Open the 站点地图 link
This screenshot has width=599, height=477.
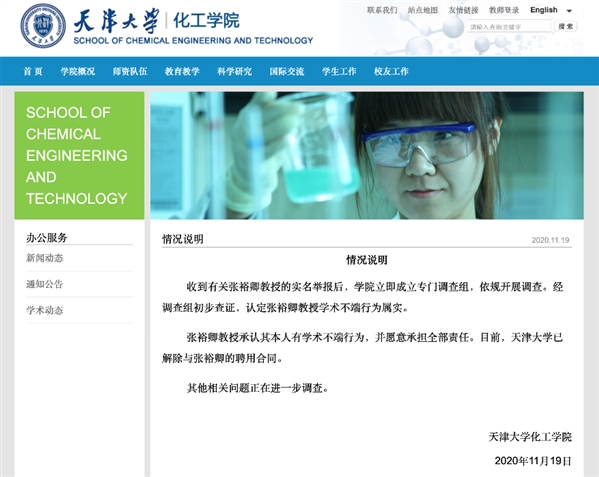(423, 10)
